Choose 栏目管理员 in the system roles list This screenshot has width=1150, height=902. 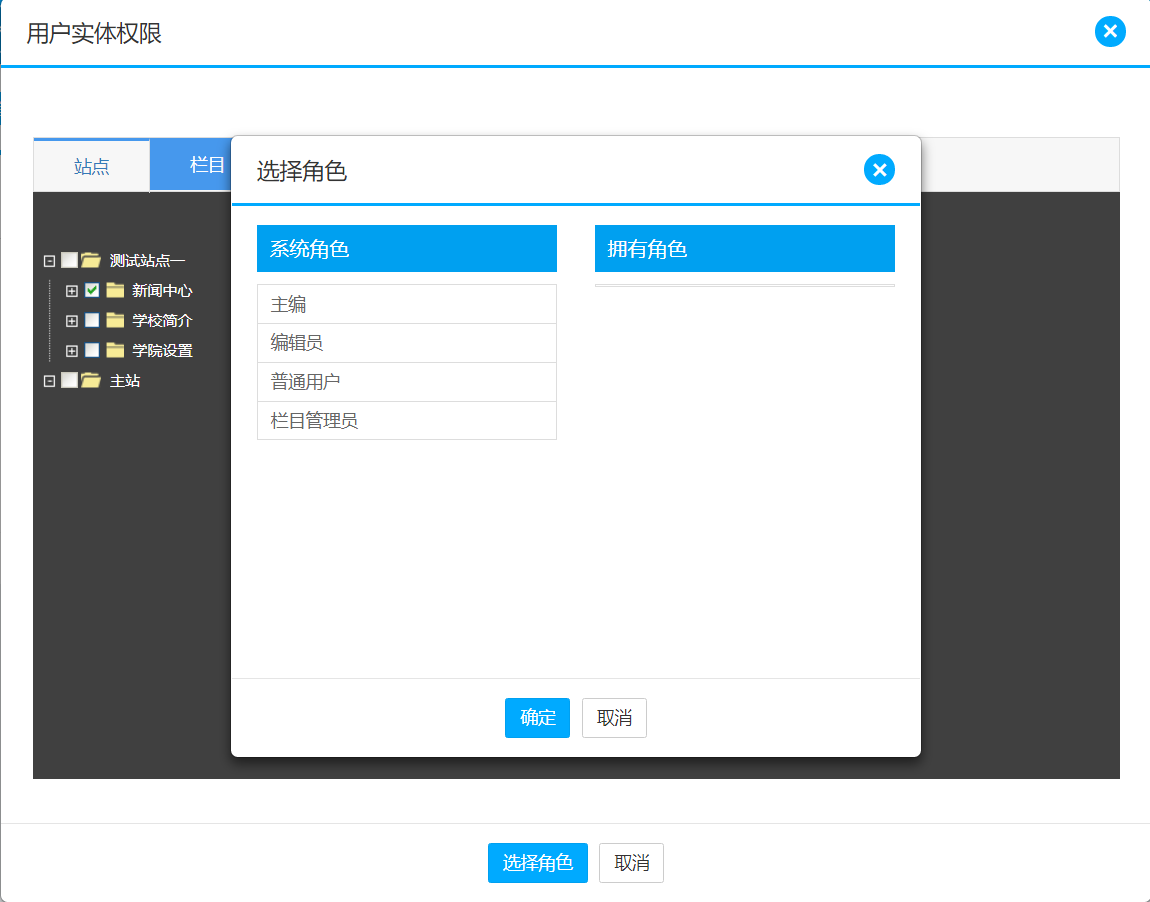tap(406, 421)
